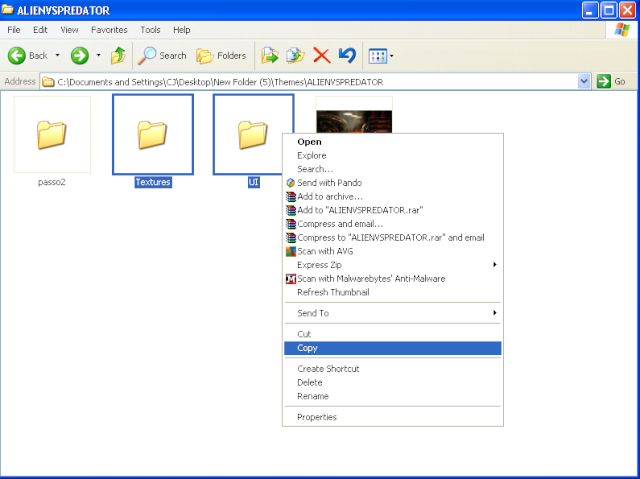Choose Cut in the context menu

coord(393,334)
